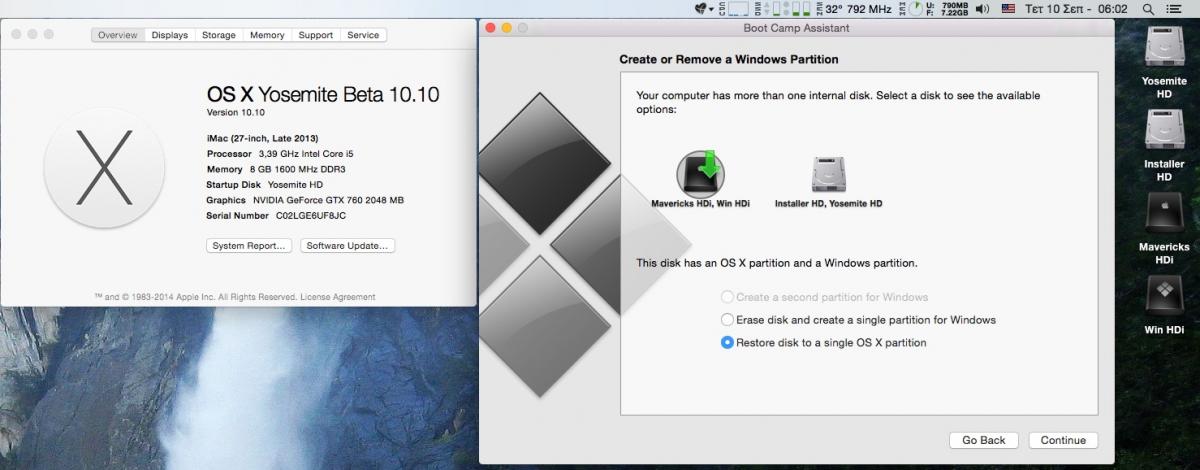The height and width of the screenshot is (470, 1200).
Task: Click Continue in Boot Camp Assistant
Action: click(x=1063, y=440)
